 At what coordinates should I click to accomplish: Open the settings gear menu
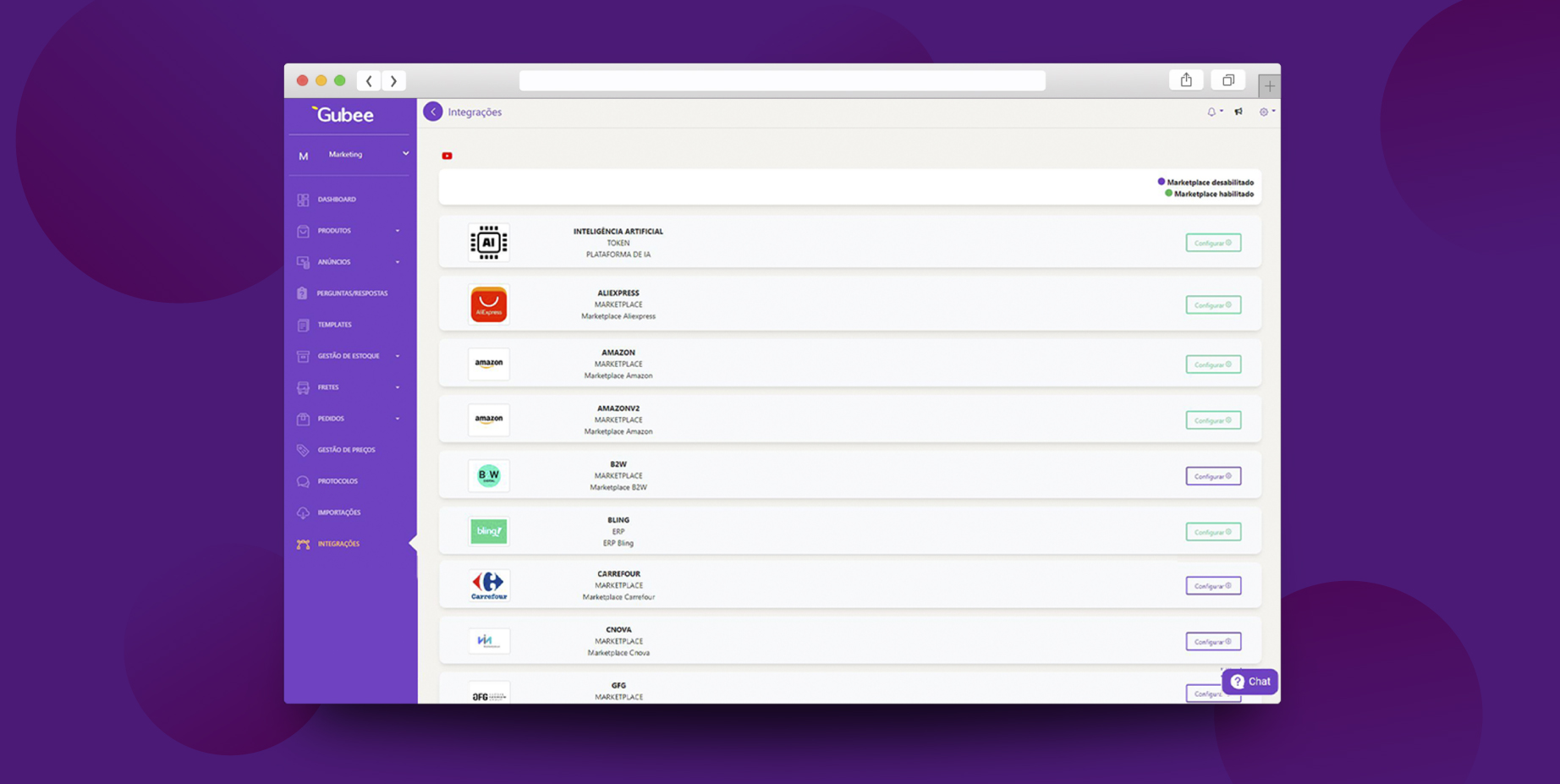pyautogui.click(x=1264, y=112)
